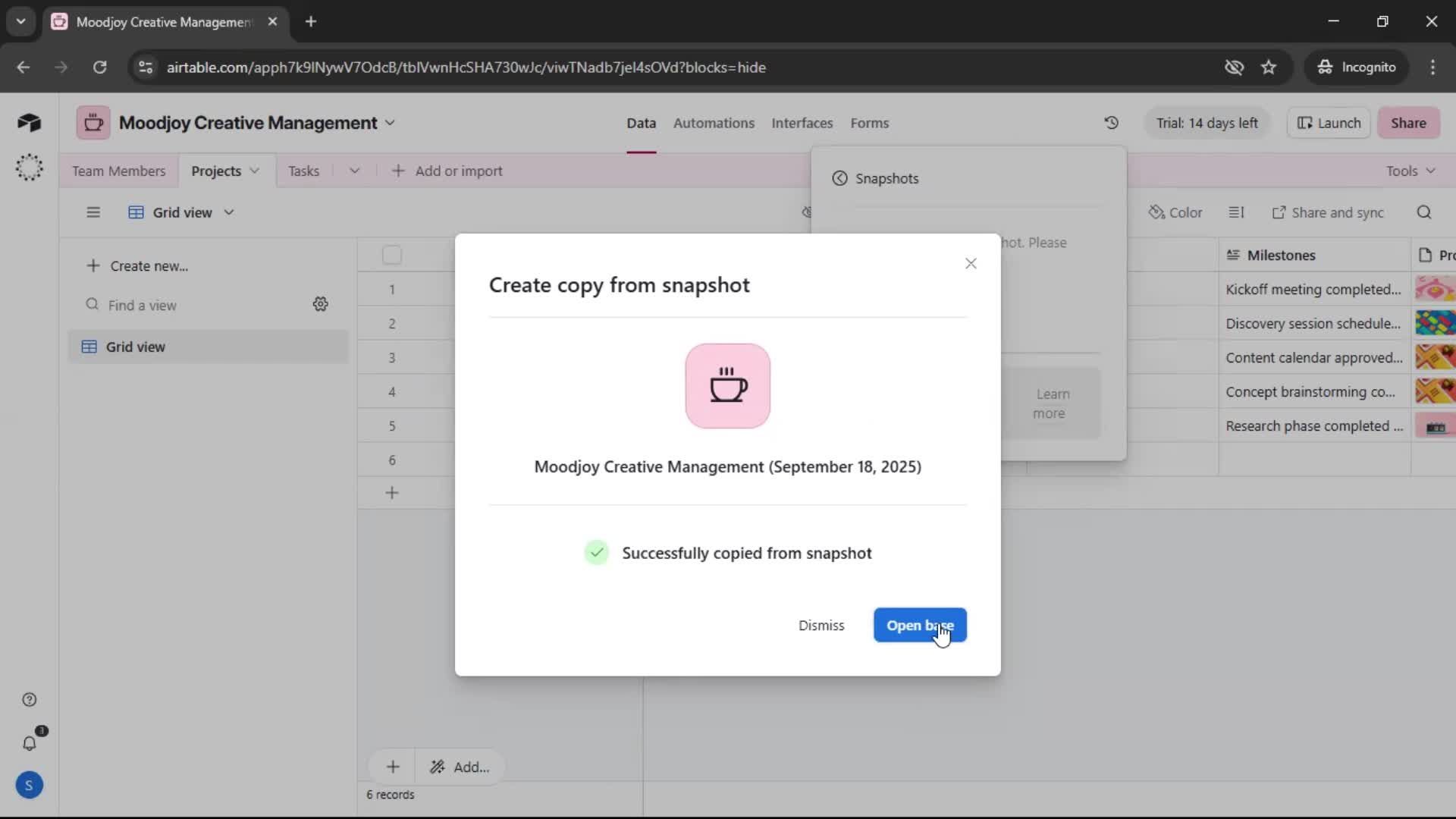Image resolution: width=1456 pixels, height=819 pixels.
Task: Click the Milestones column header
Action: [x=1314, y=255]
